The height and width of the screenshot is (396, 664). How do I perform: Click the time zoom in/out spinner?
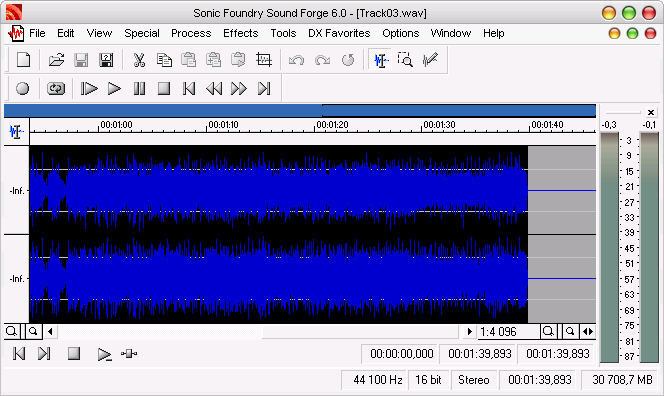[588, 332]
